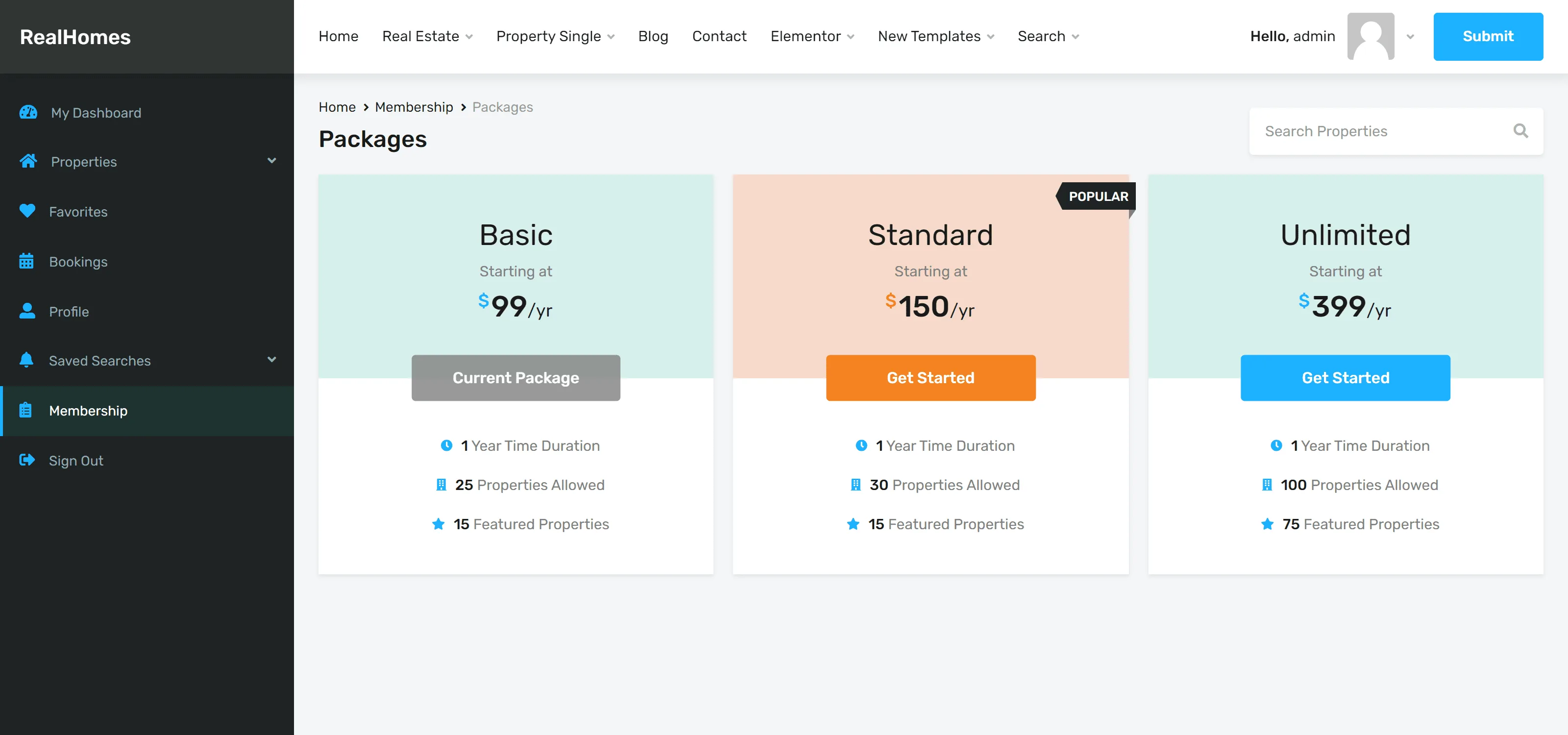Open the user account dropdown arrow
Screen dimensions: 1568x735
click(1410, 37)
